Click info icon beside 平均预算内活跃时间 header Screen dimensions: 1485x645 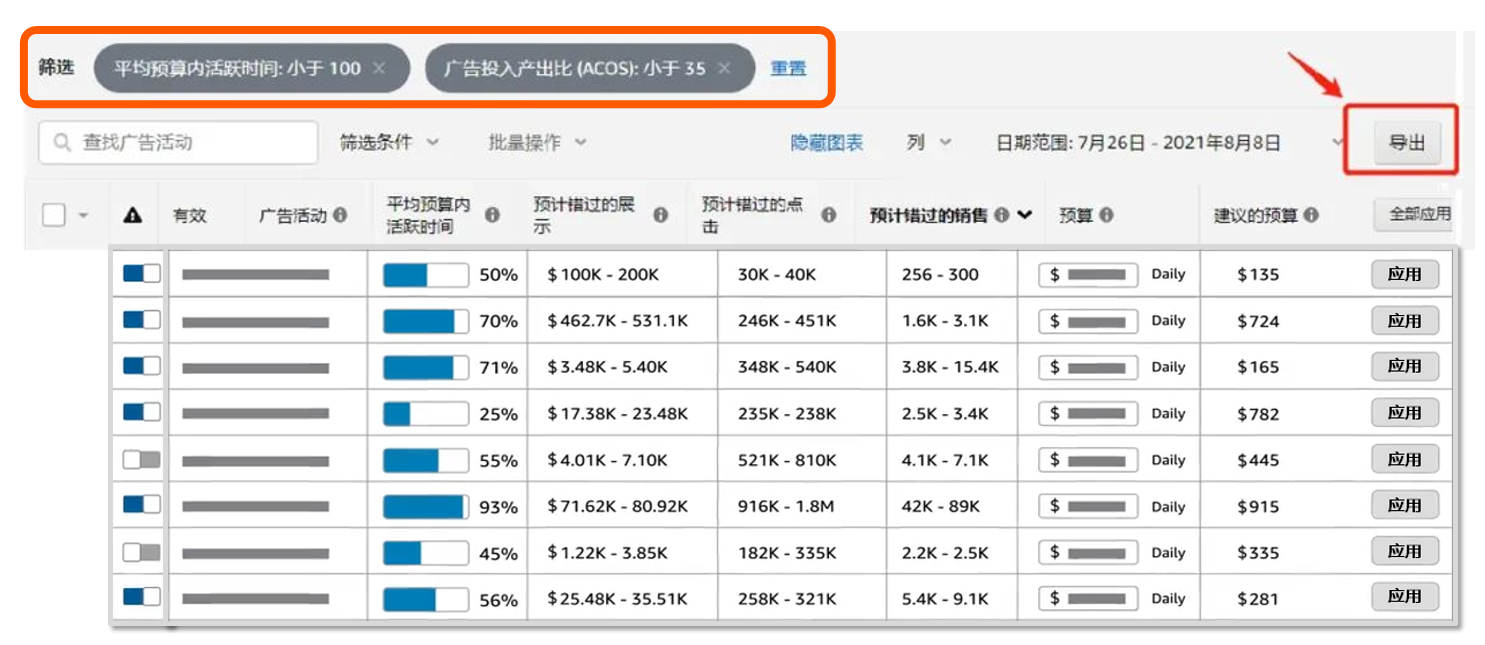492,215
